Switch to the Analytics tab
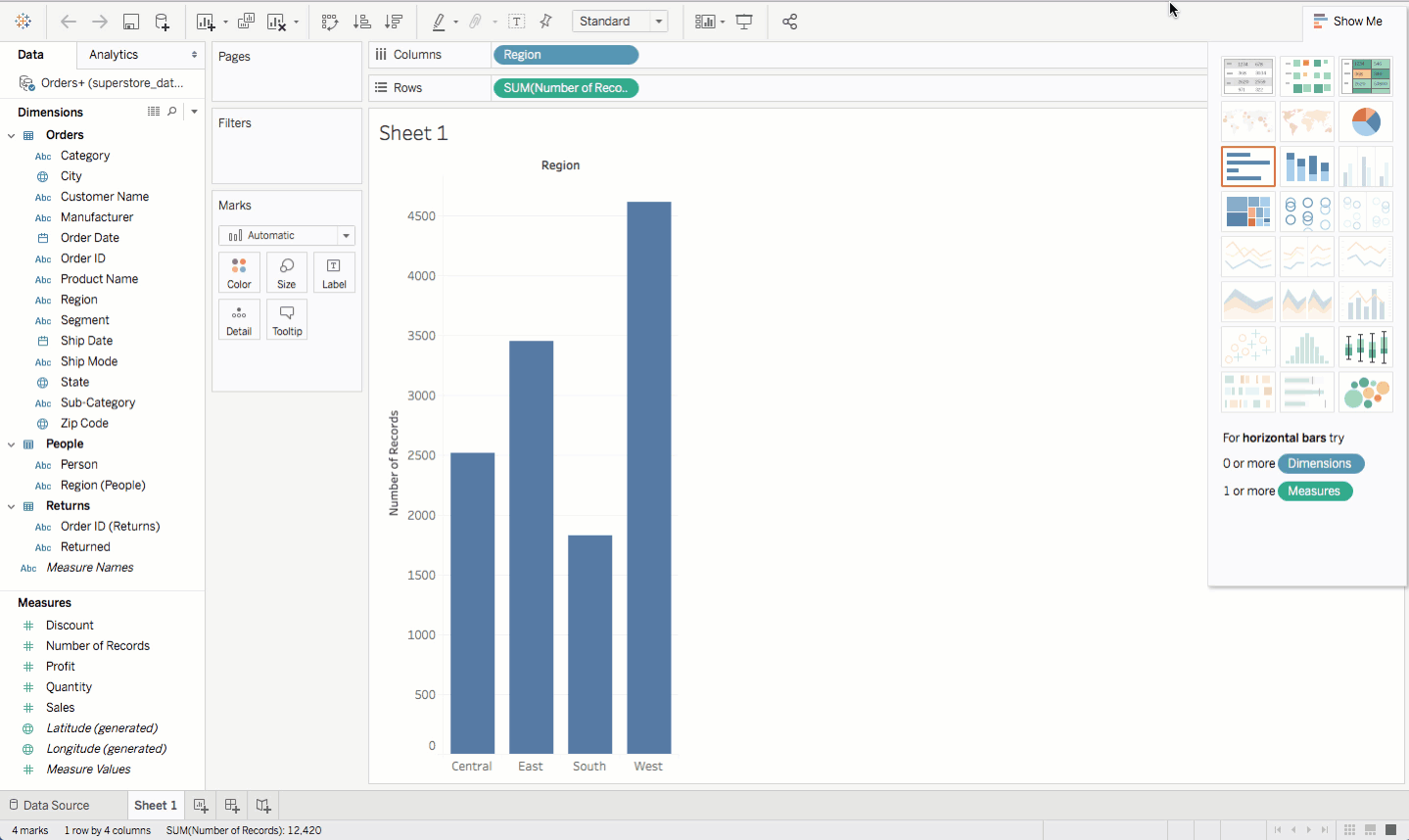Image resolution: width=1409 pixels, height=840 pixels. click(114, 55)
